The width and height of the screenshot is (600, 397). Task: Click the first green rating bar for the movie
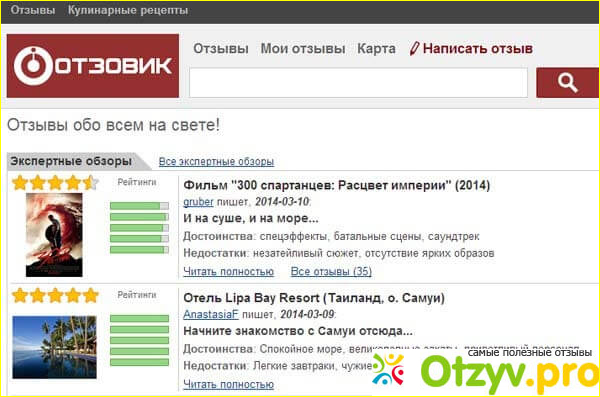[139, 206]
